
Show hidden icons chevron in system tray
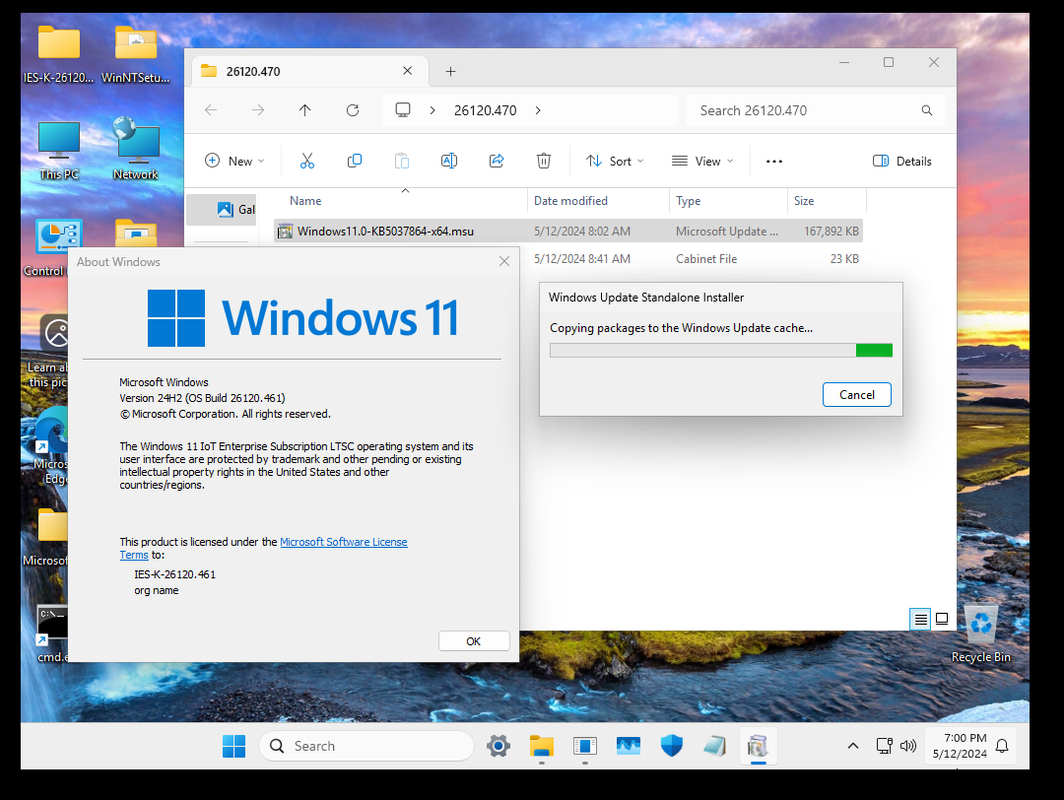click(x=853, y=746)
